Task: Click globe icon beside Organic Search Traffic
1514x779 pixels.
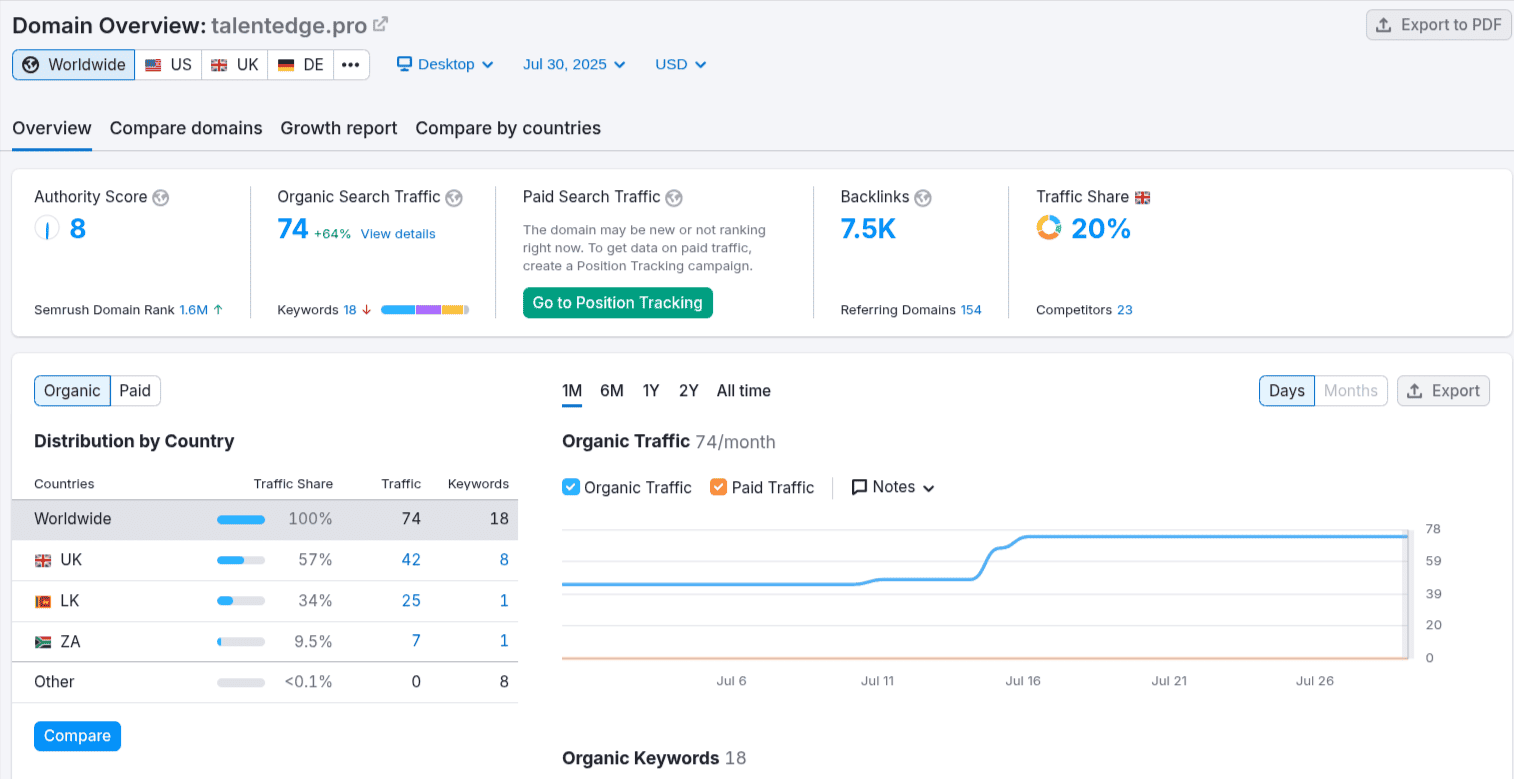Action: point(454,198)
